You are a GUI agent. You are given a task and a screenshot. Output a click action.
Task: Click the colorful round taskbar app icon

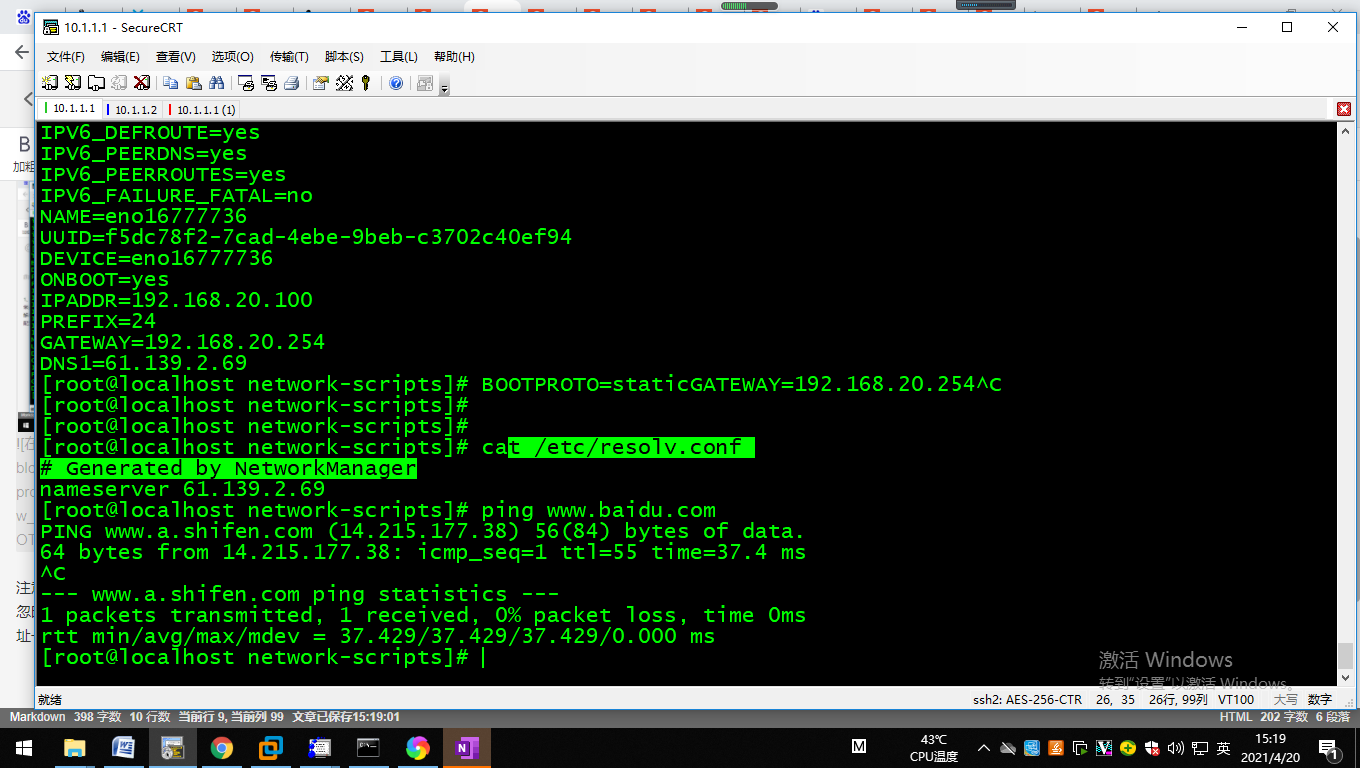[418, 748]
